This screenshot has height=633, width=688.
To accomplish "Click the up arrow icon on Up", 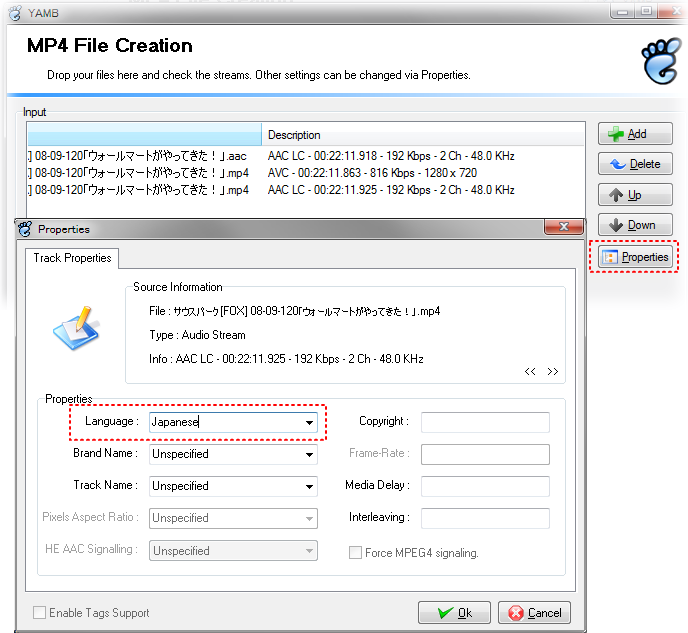I will [616, 195].
